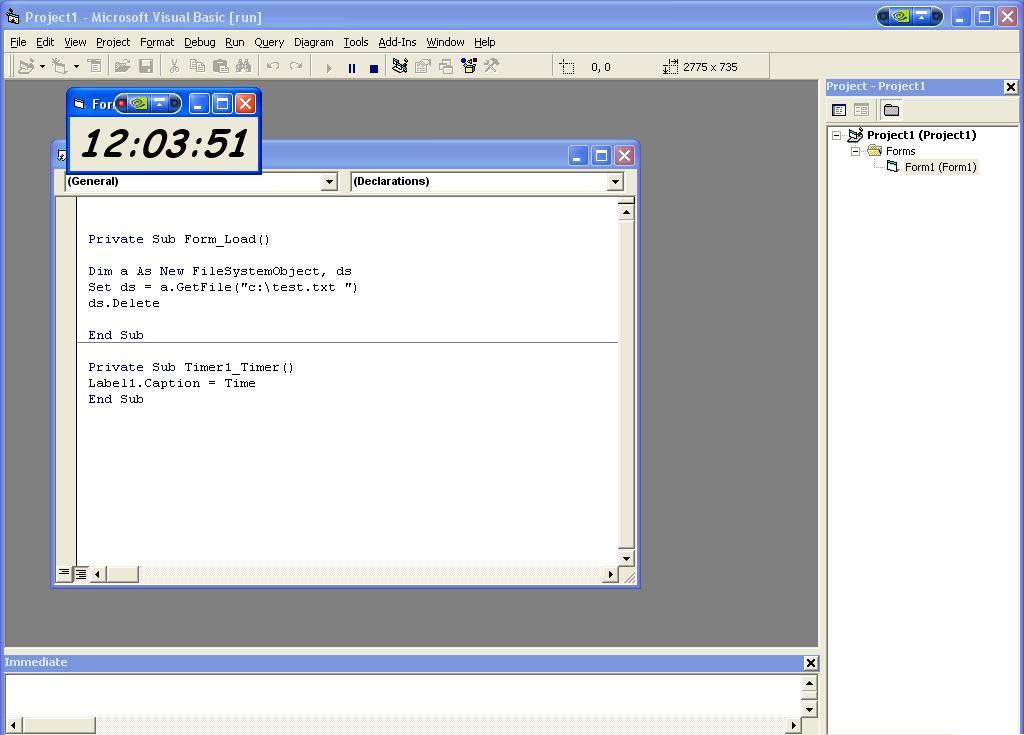Open the Project menu

(113, 42)
